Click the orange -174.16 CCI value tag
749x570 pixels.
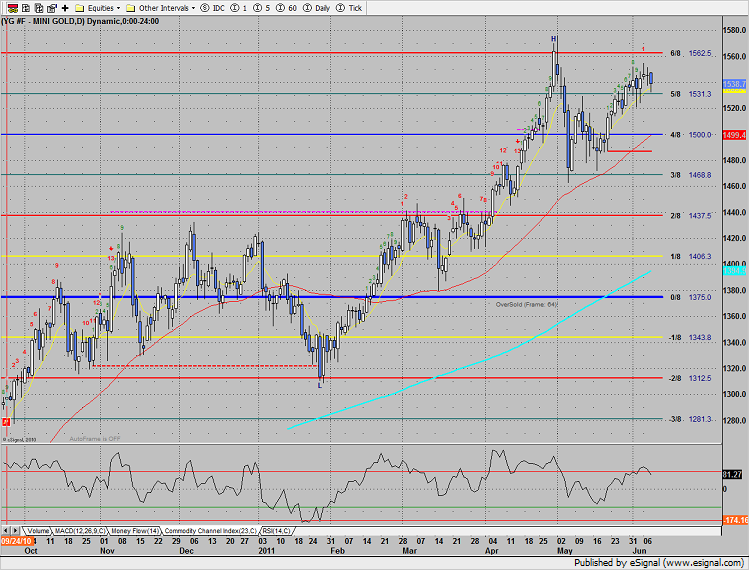(x=735, y=520)
